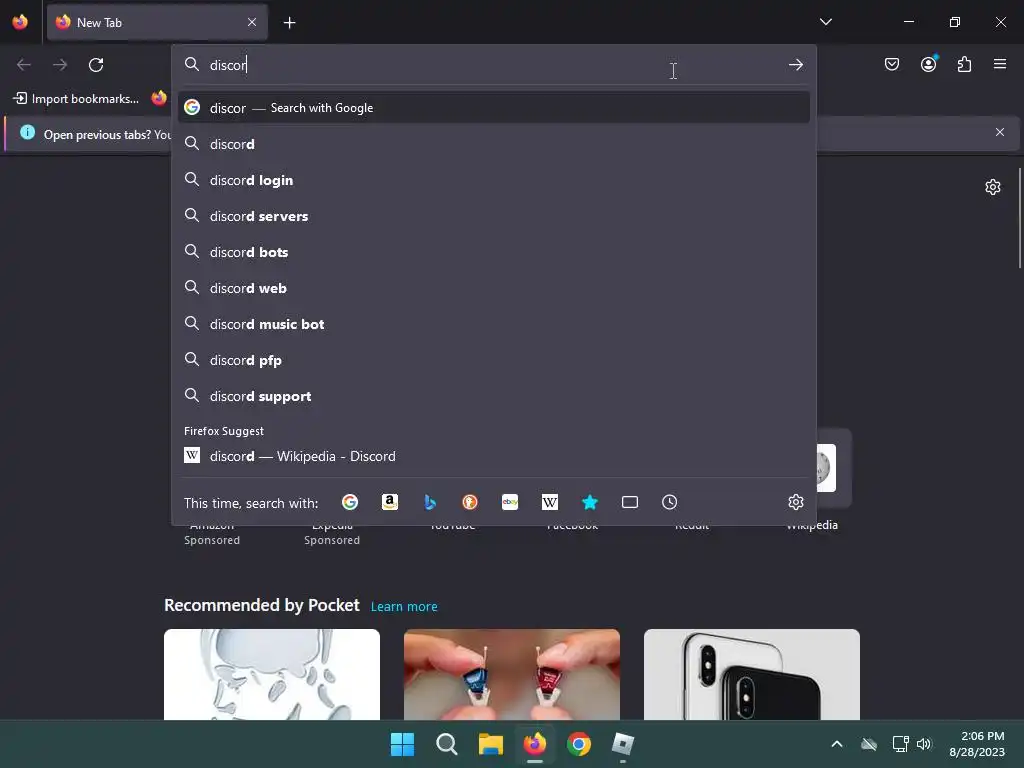
Task: Choose the 'discord bots' suggestion
Action: (x=494, y=252)
